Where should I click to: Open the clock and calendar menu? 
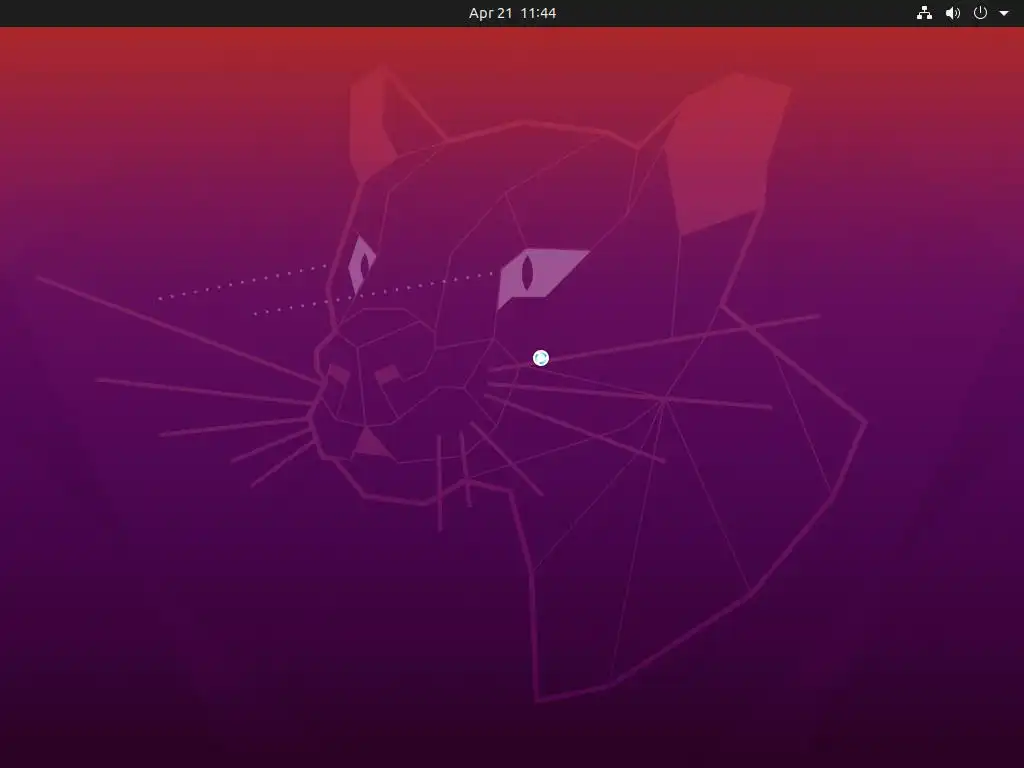tap(512, 13)
